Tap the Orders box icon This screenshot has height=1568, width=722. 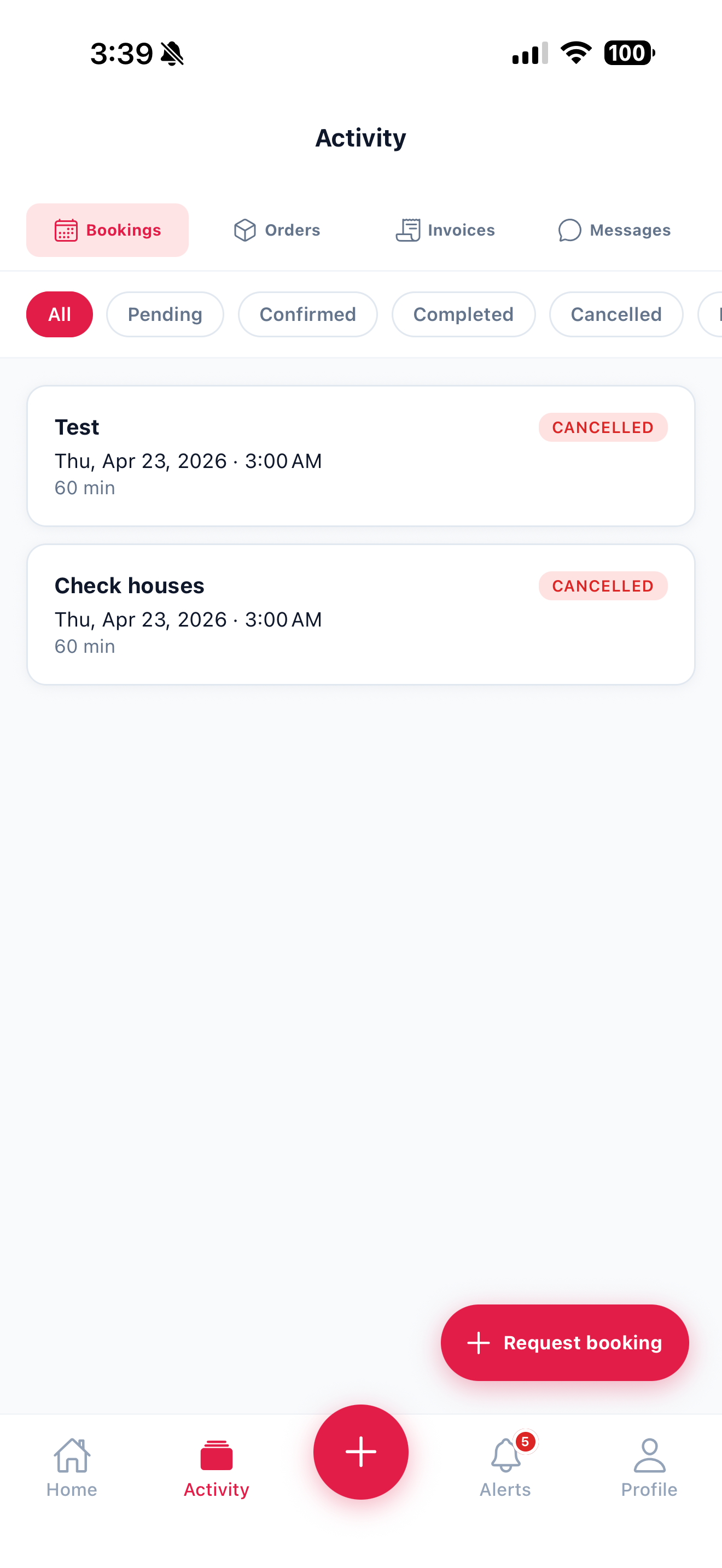244,230
